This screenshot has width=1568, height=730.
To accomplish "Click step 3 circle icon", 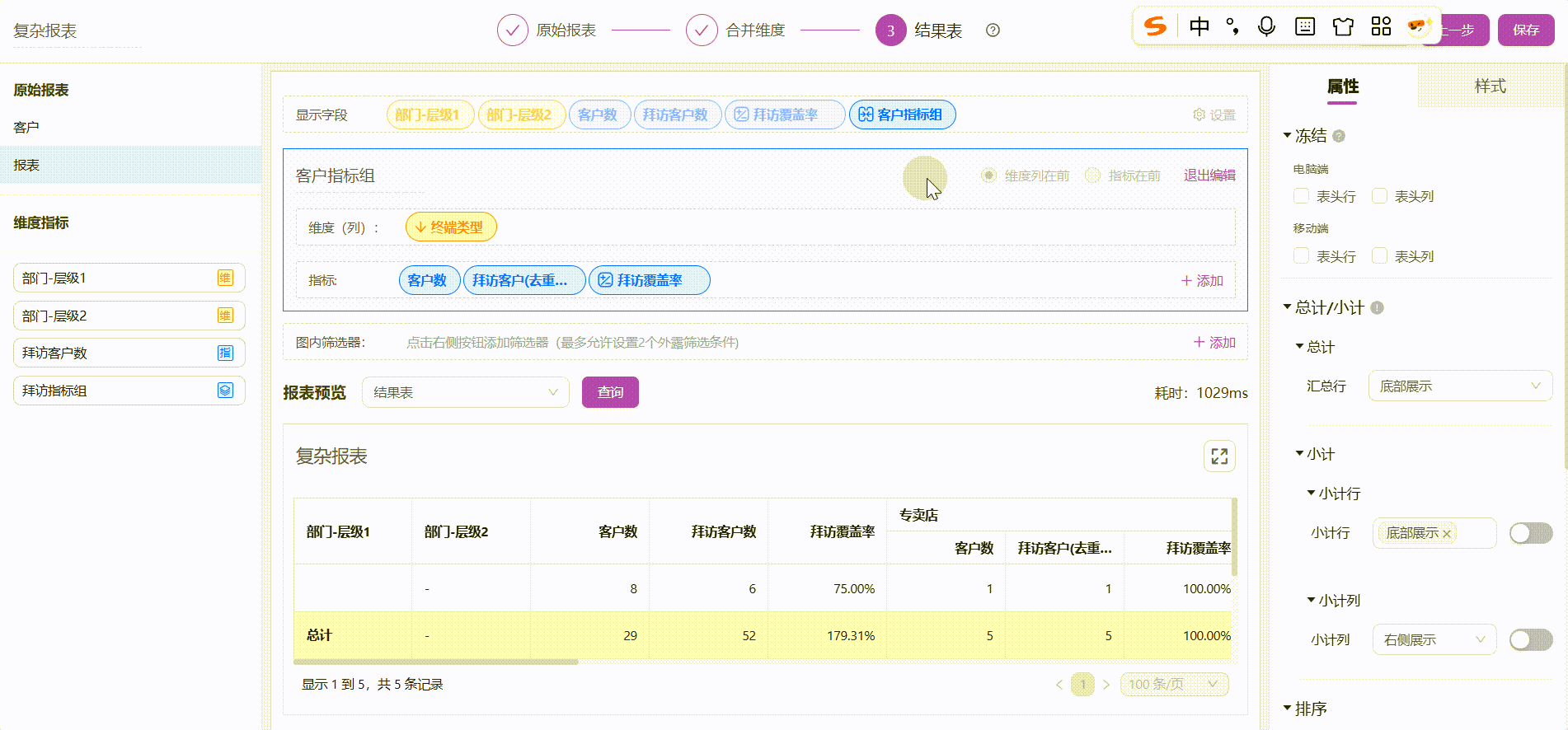I will 890,30.
